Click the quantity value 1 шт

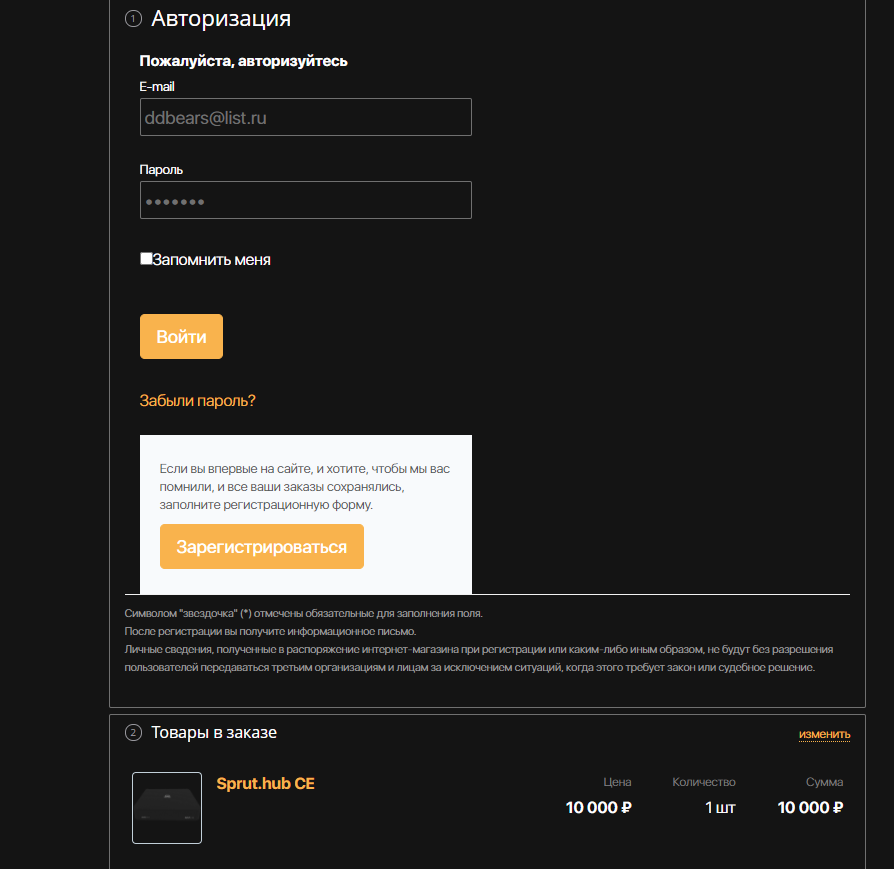tap(720, 807)
